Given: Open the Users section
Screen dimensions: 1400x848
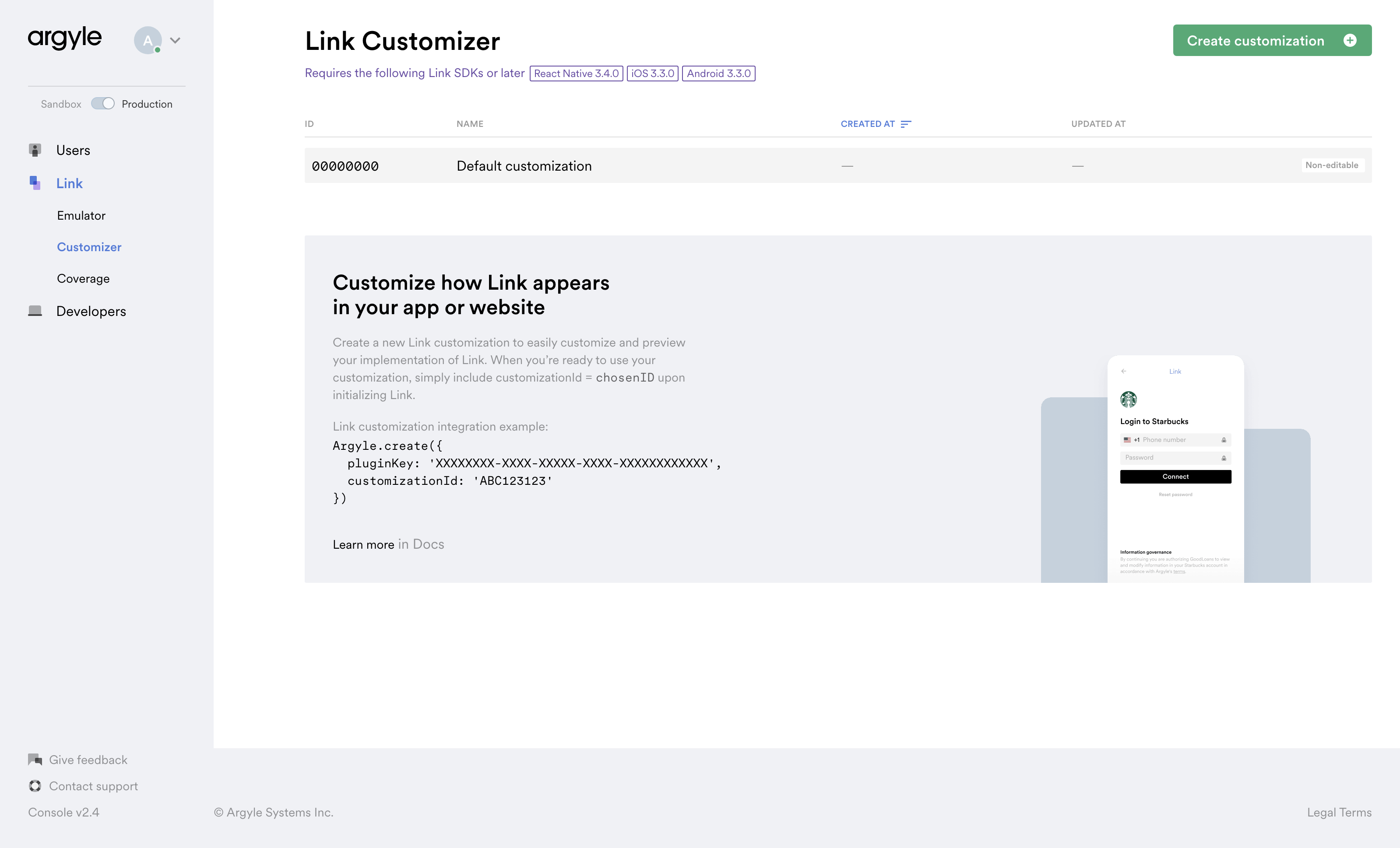Looking at the screenshot, I should coord(73,150).
